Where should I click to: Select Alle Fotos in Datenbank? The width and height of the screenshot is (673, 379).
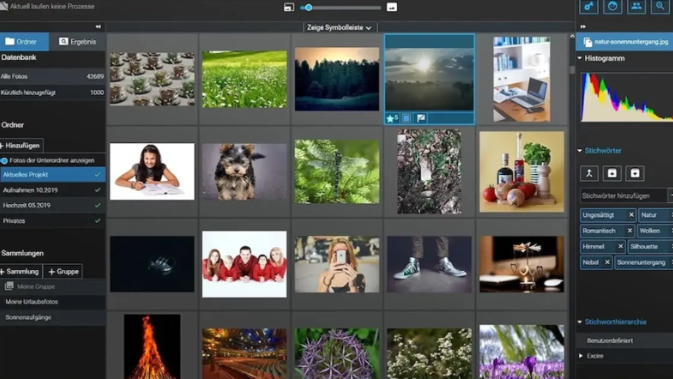pos(52,76)
